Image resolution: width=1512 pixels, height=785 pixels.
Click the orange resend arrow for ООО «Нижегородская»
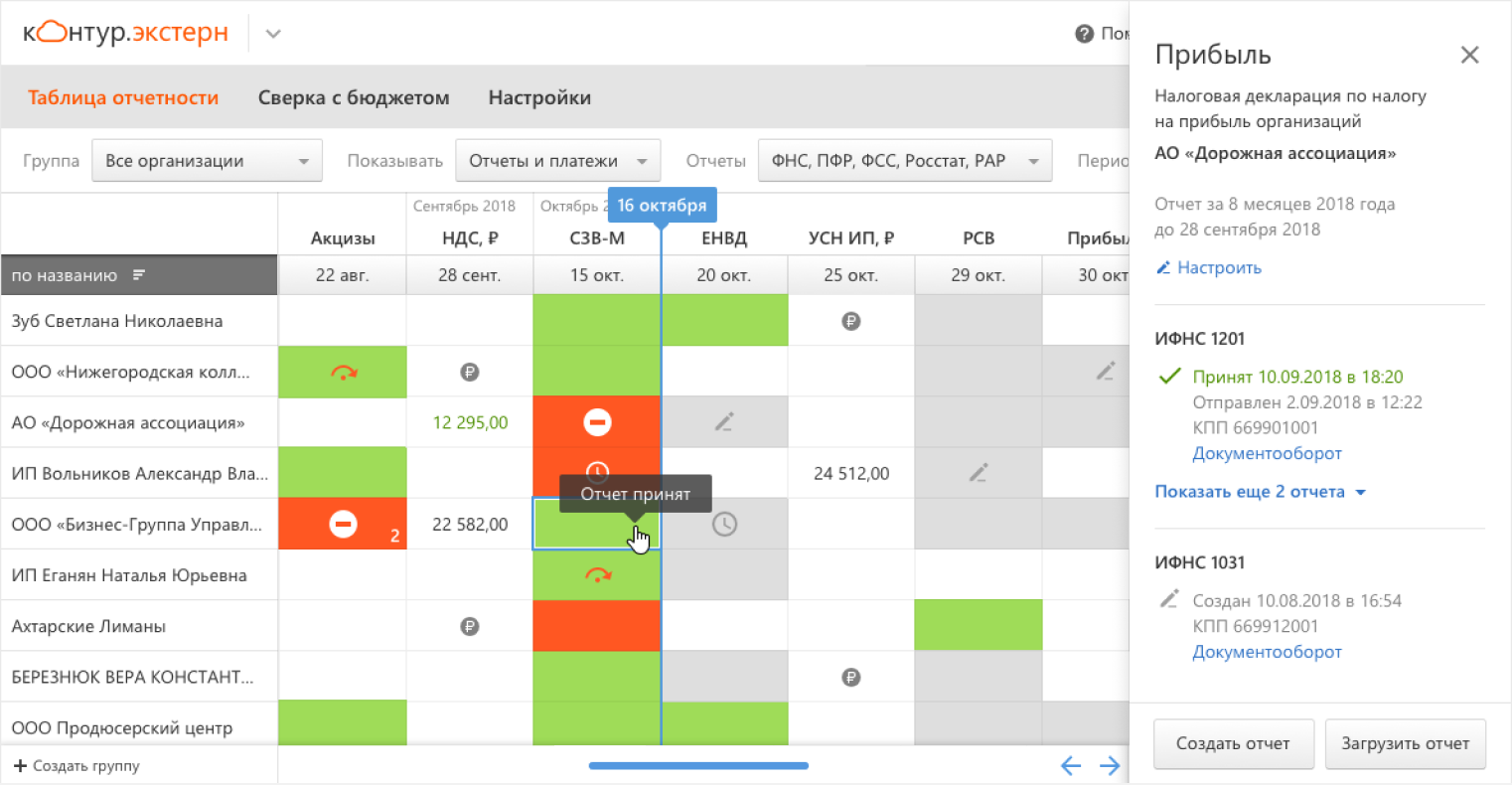(344, 373)
